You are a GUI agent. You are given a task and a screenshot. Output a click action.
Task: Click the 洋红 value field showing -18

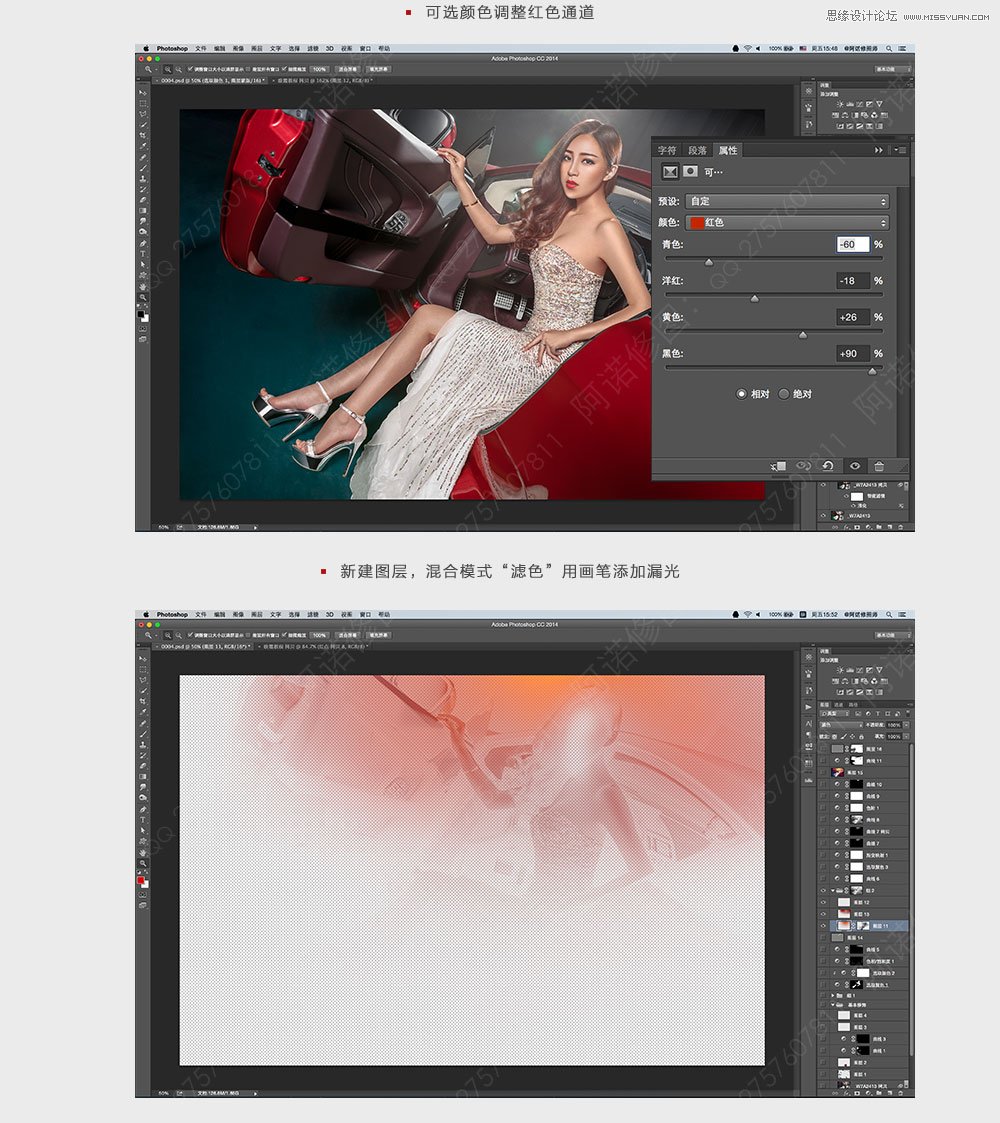[852, 281]
